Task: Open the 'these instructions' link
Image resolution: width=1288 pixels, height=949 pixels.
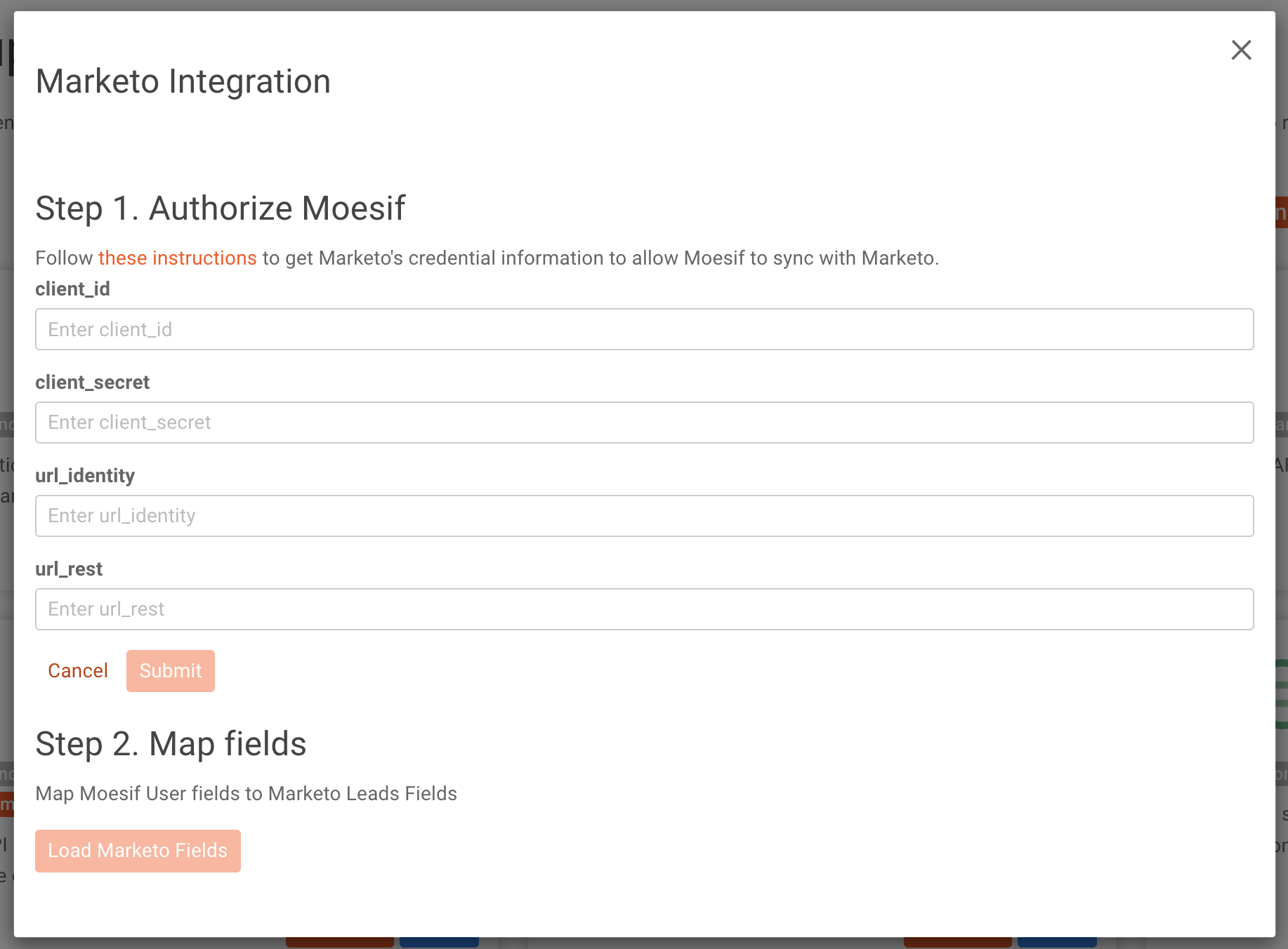Action: [177, 258]
